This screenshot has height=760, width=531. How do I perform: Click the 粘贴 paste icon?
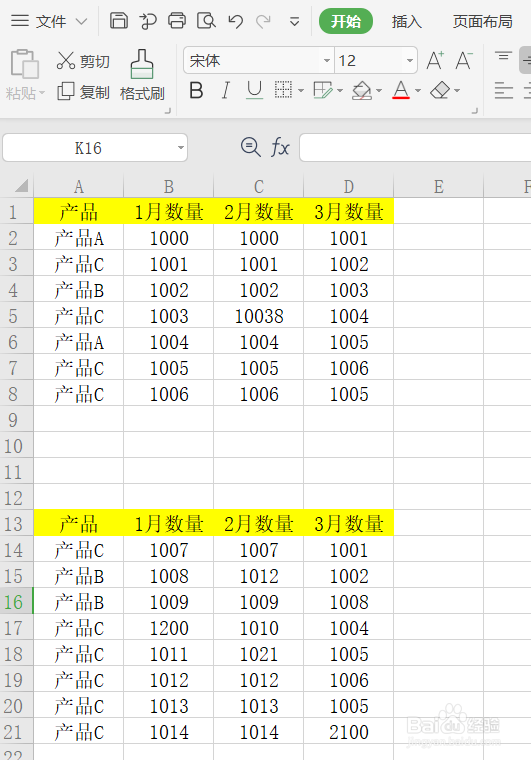24,63
